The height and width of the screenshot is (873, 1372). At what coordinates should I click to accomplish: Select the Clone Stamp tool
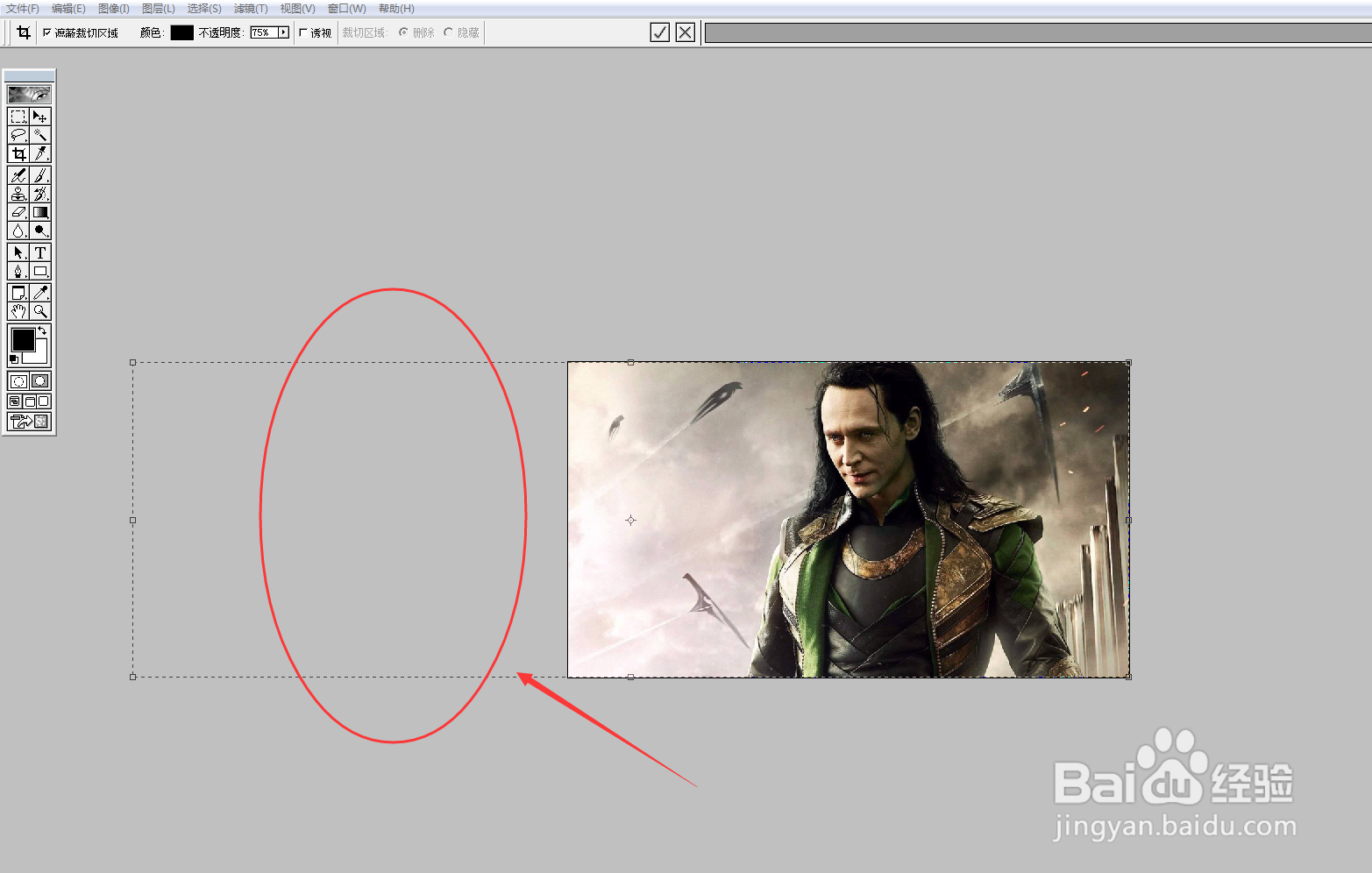[18, 194]
